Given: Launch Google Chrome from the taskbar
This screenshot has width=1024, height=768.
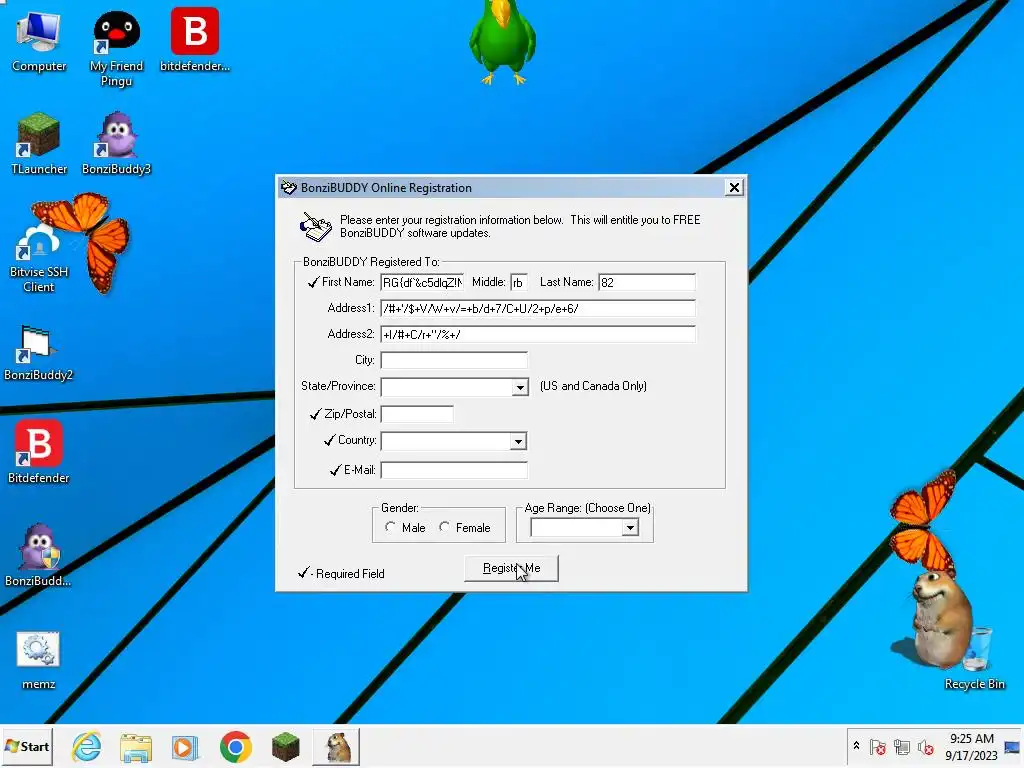Looking at the screenshot, I should pos(236,747).
